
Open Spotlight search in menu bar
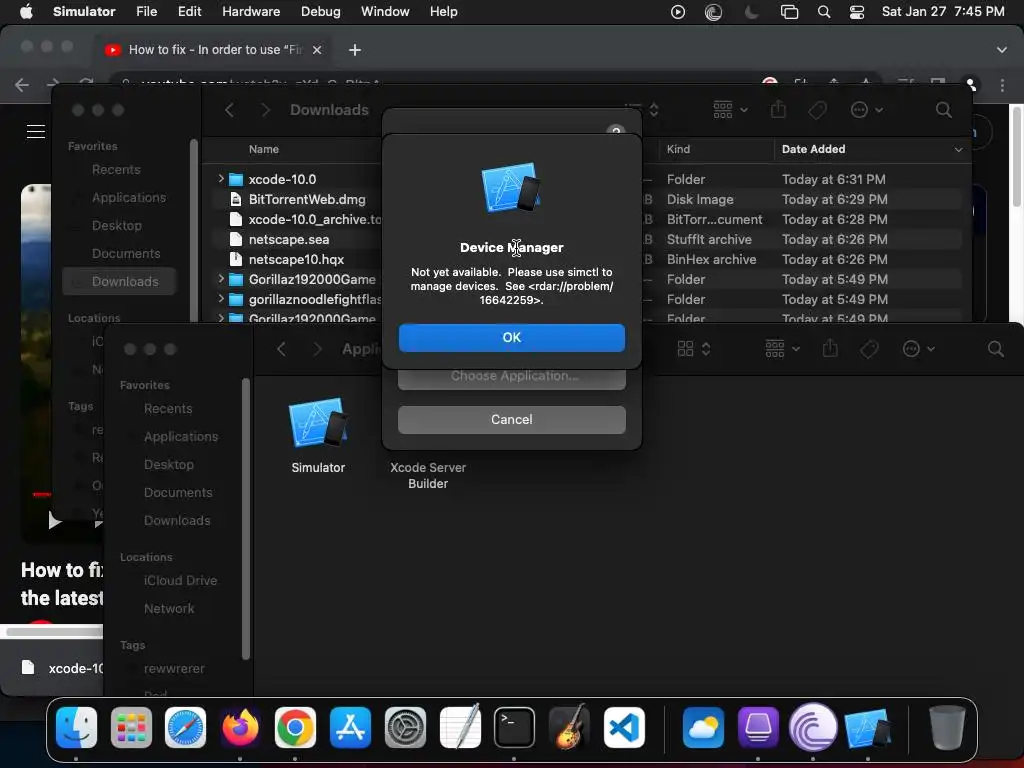click(x=824, y=12)
